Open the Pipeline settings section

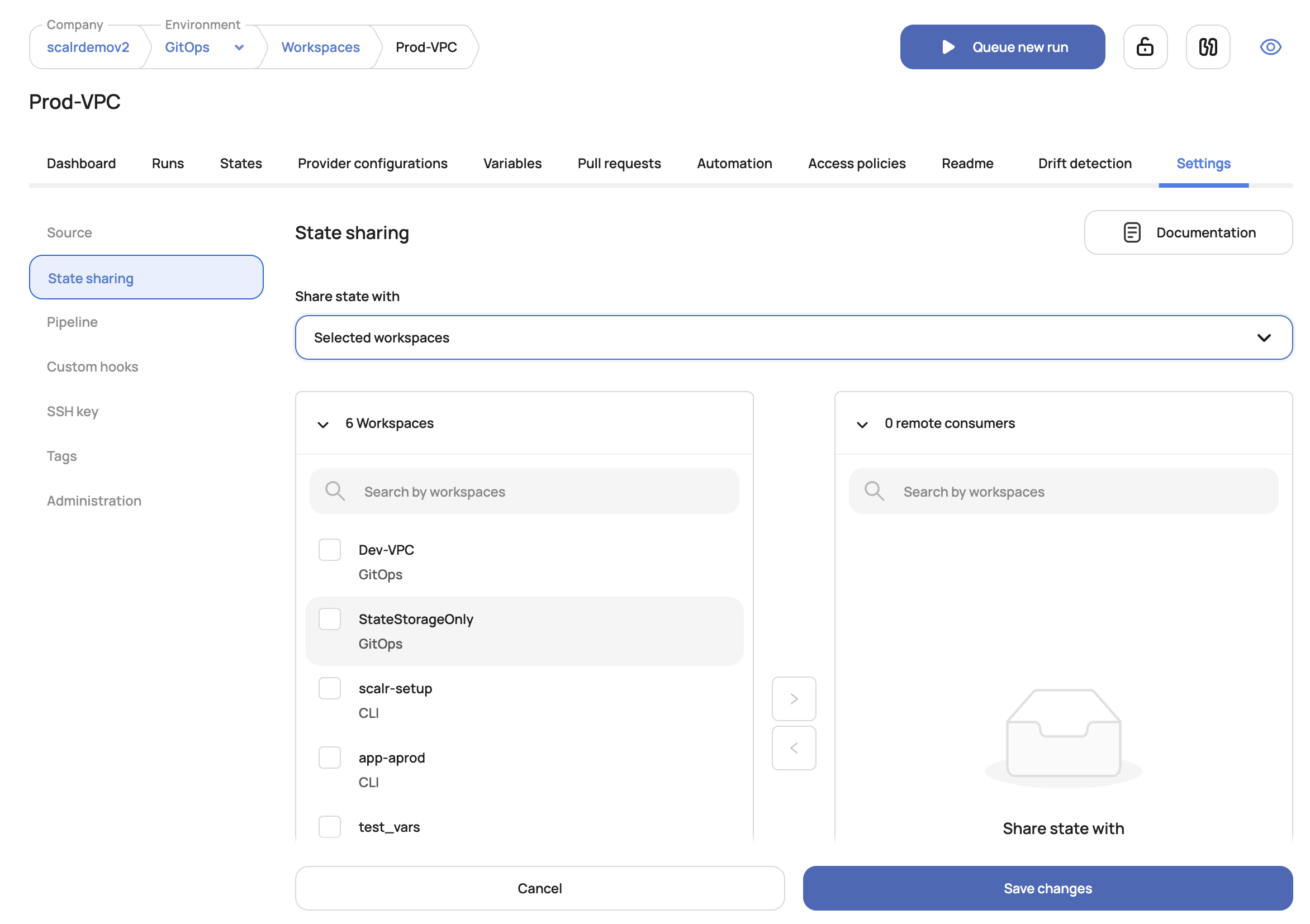[x=73, y=322]
